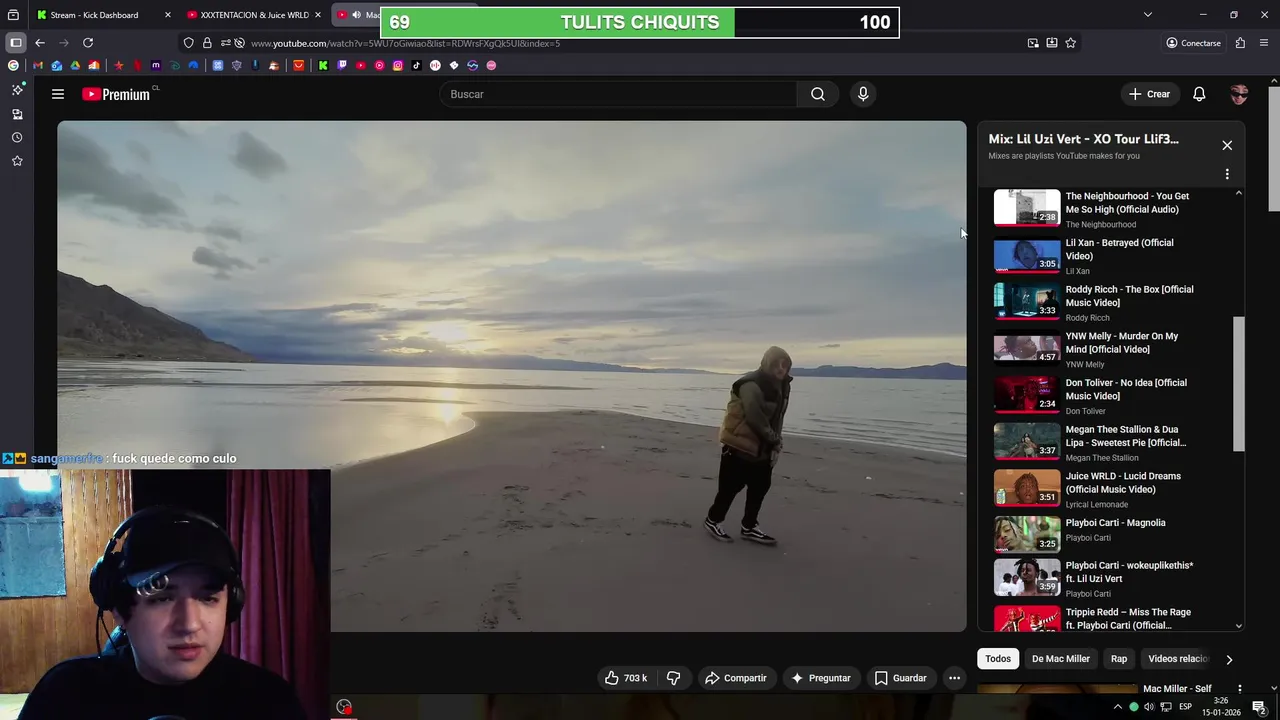Click the main page scrollbar thumb

point(1273,147)
